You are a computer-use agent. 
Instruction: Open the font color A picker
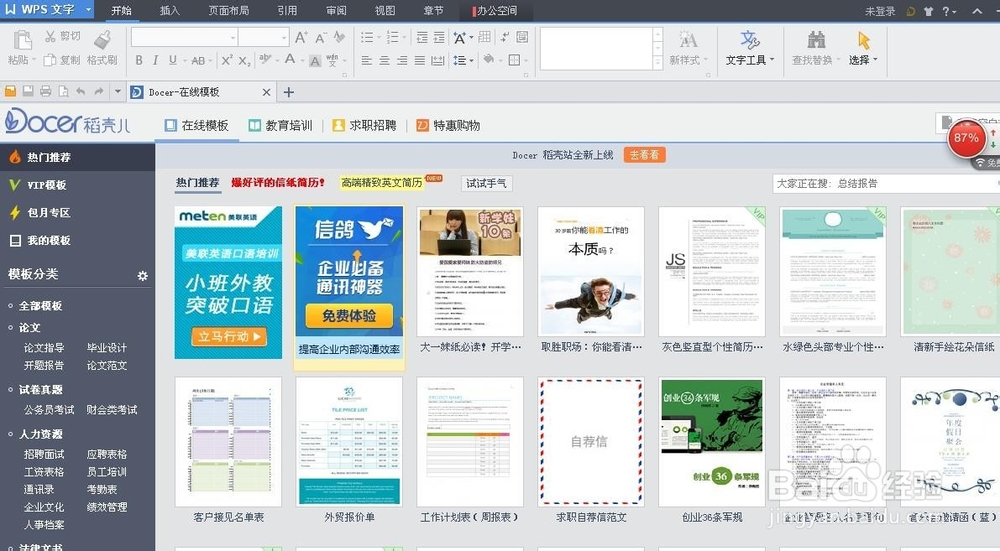point(290,60)
